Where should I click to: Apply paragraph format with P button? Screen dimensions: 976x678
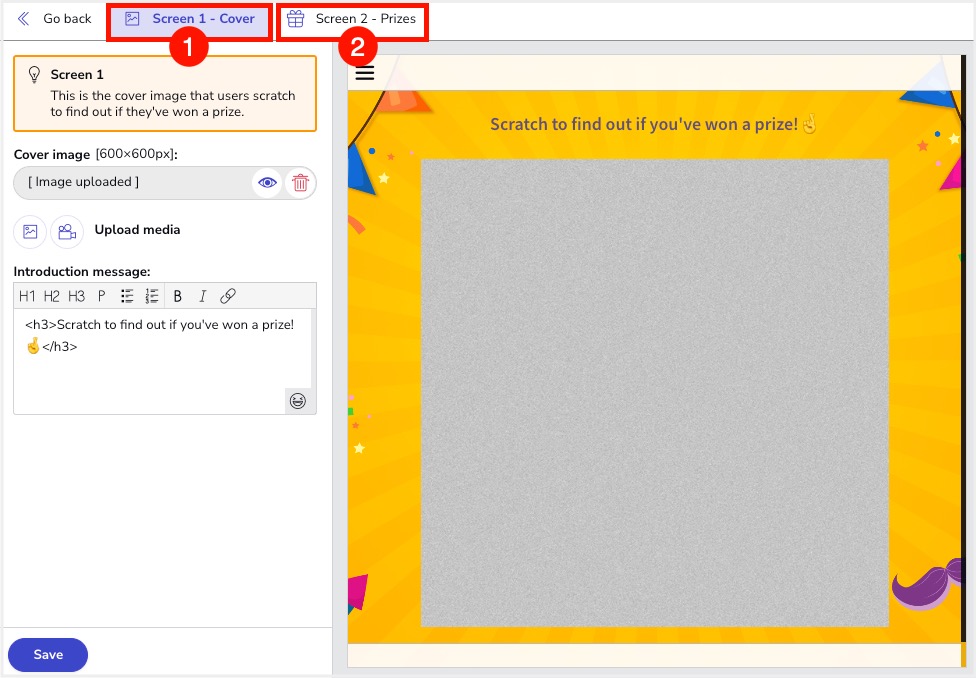[x=101, y=296]
